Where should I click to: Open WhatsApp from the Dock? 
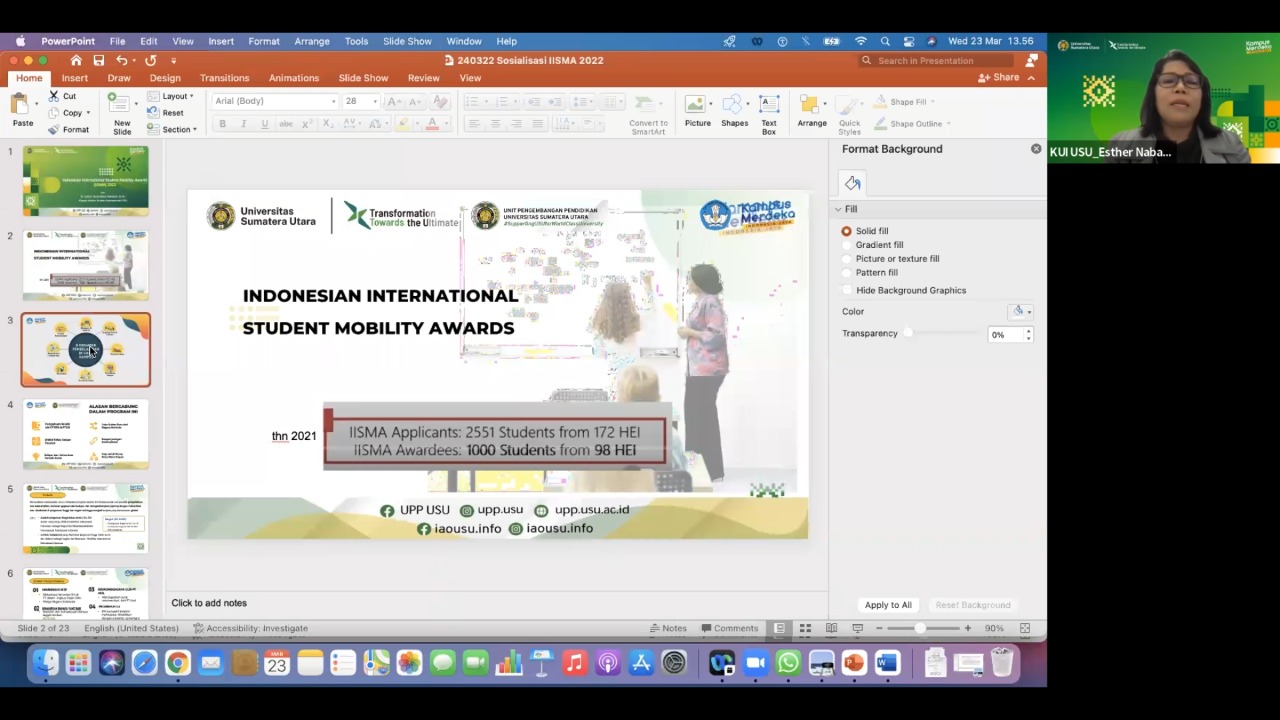click(x=788, y=663)
